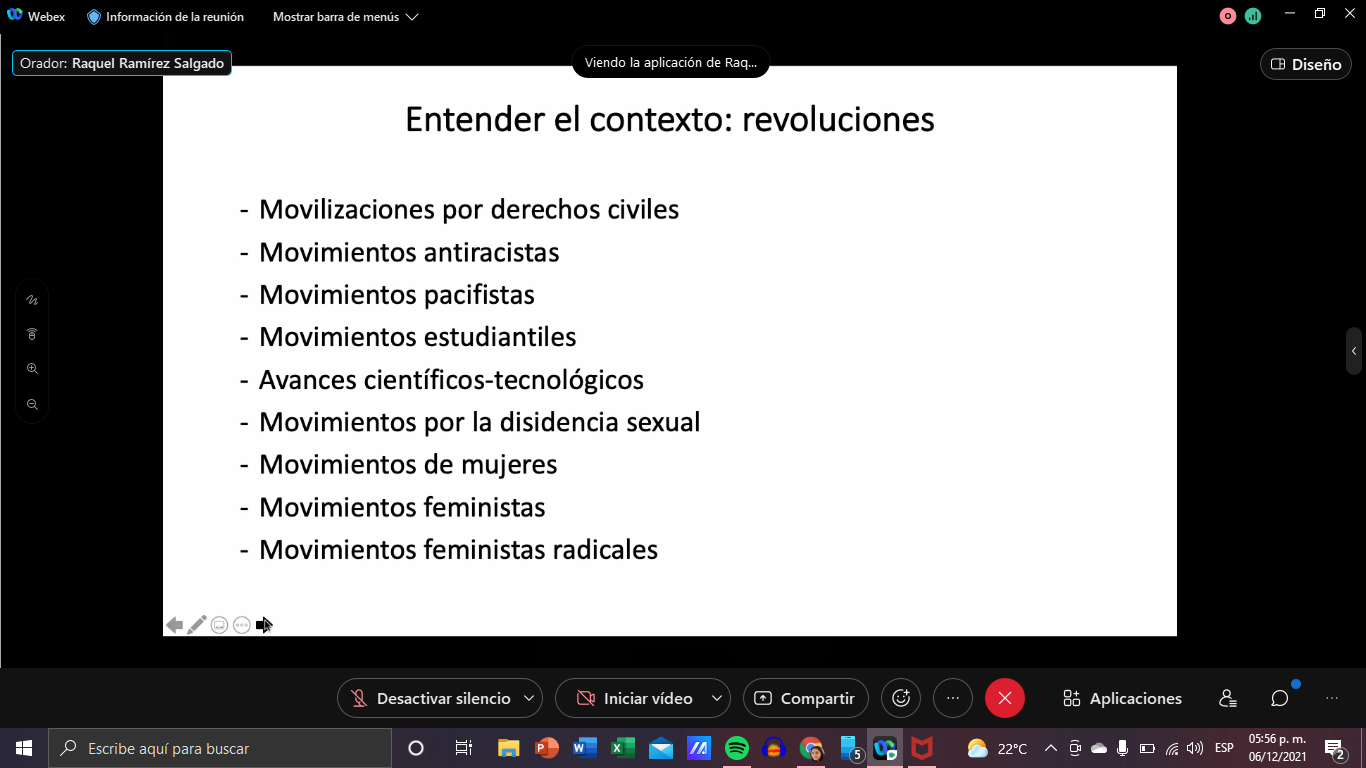Open PowerPoint from the taskbar
Screen dimensions: 1366x768
(547, 748)
